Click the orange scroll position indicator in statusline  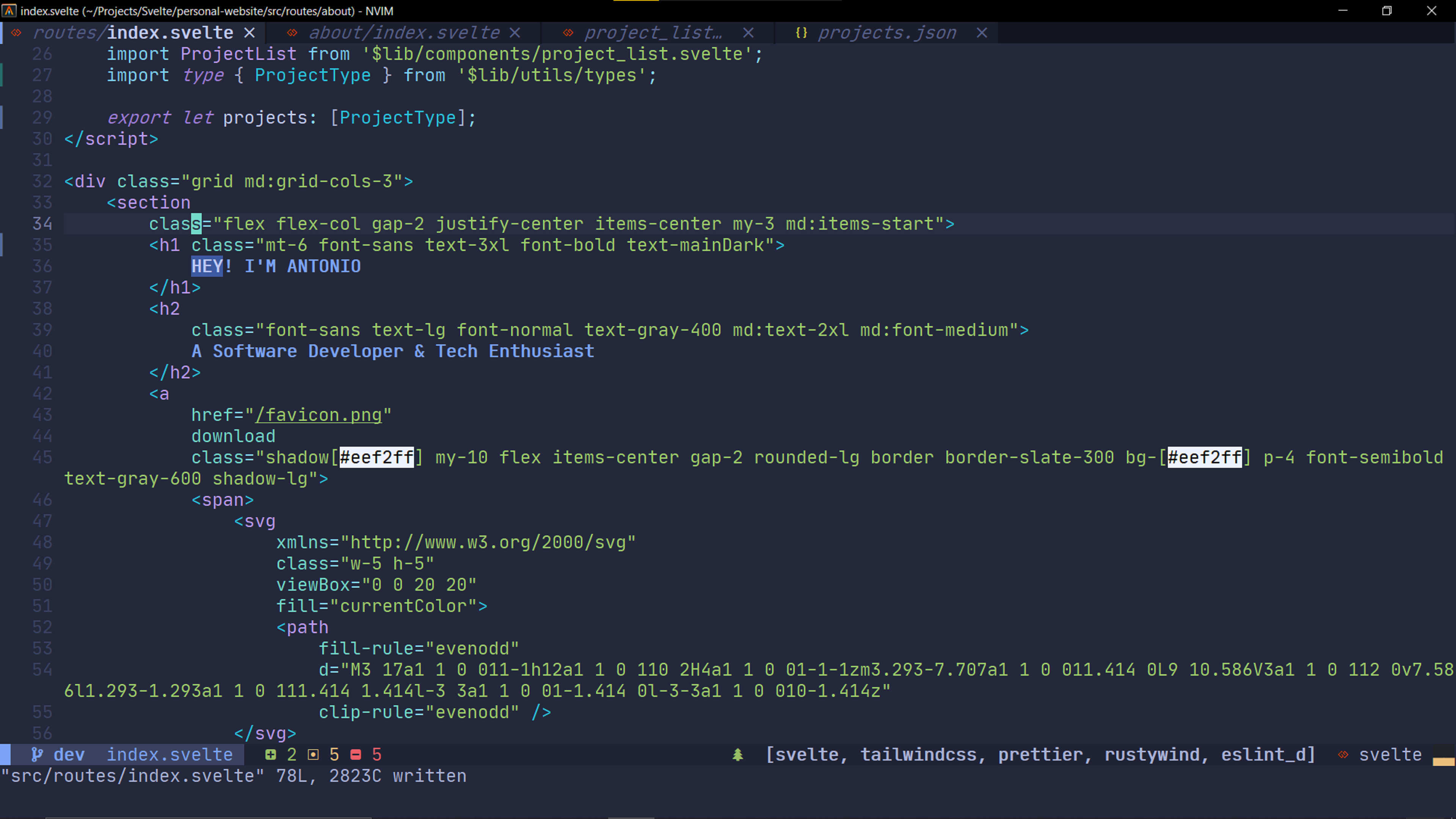1443,761
